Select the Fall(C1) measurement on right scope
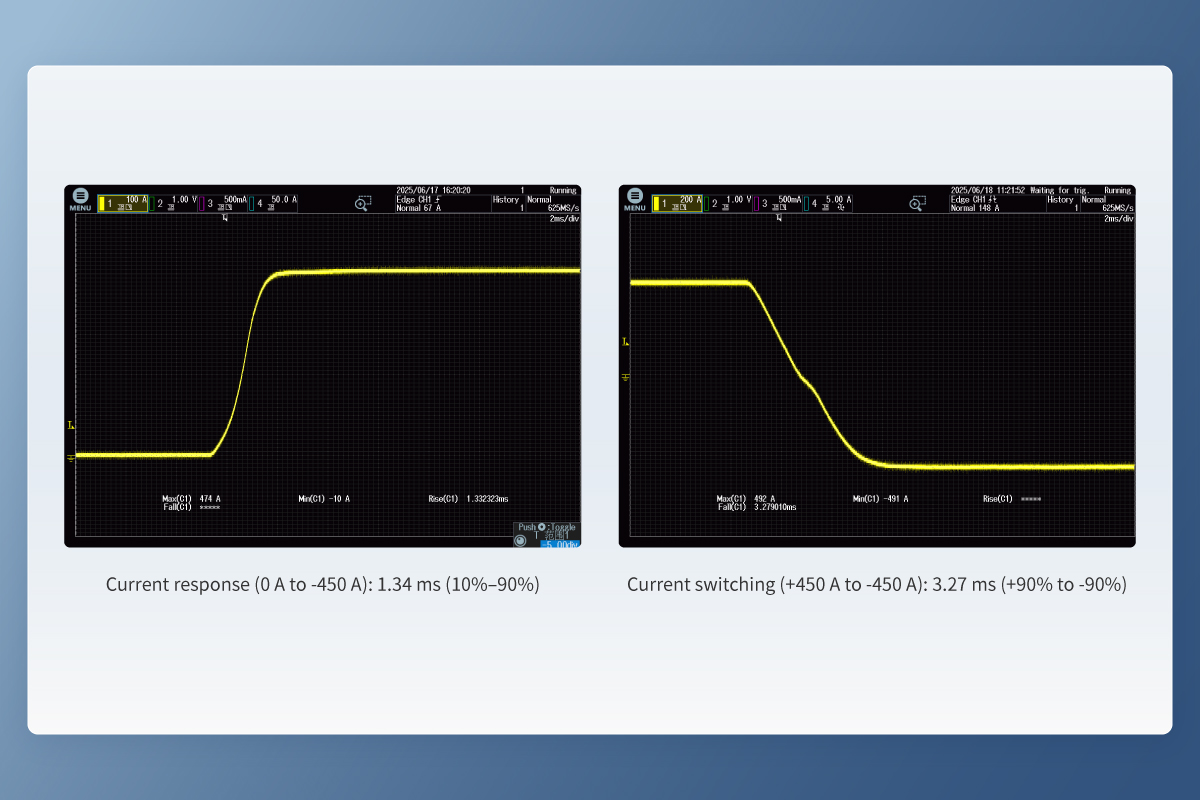Screen dimensions: 1200x800 tap(757, 507)
